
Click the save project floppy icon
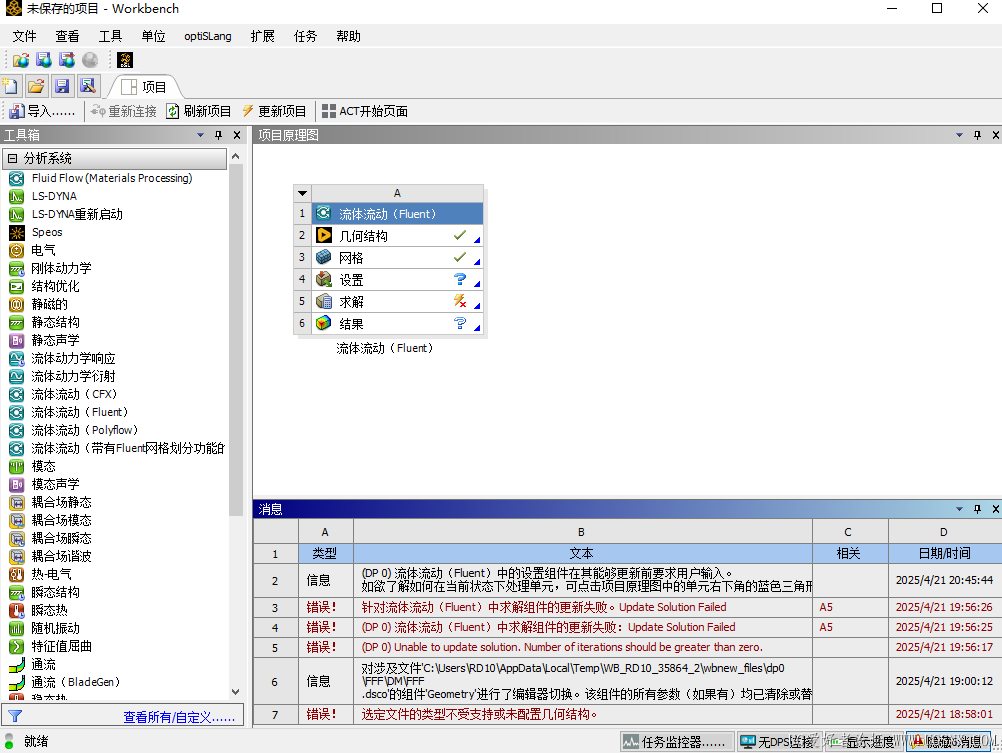click(x=62, y=86)
